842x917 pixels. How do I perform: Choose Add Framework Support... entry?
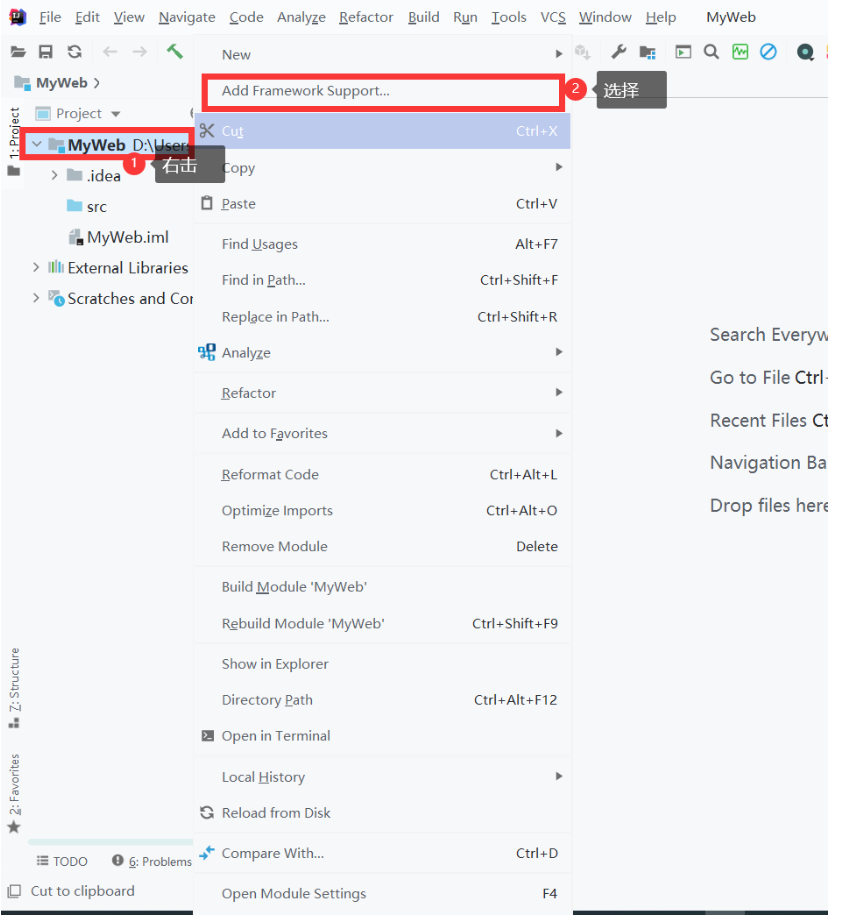382,91
